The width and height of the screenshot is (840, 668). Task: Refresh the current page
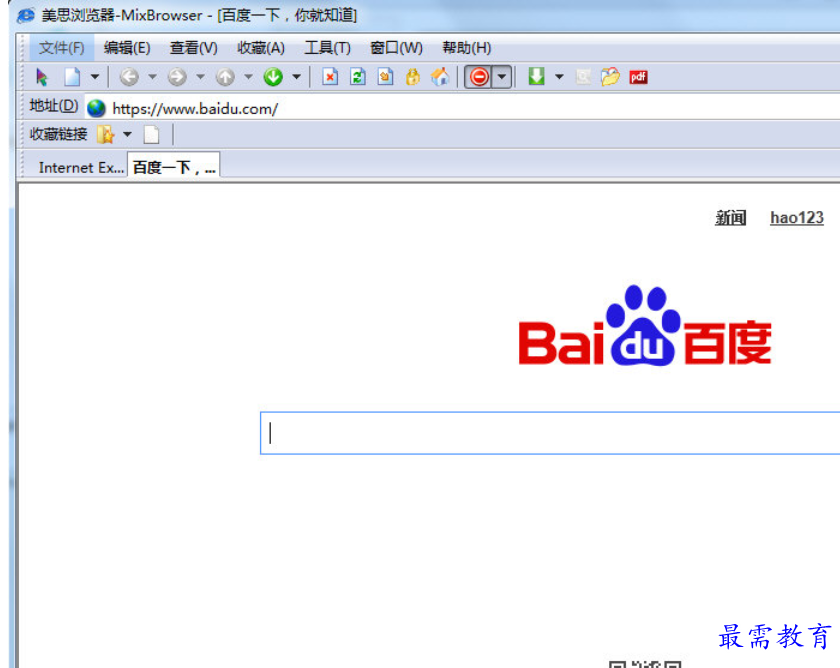point(357,77)
